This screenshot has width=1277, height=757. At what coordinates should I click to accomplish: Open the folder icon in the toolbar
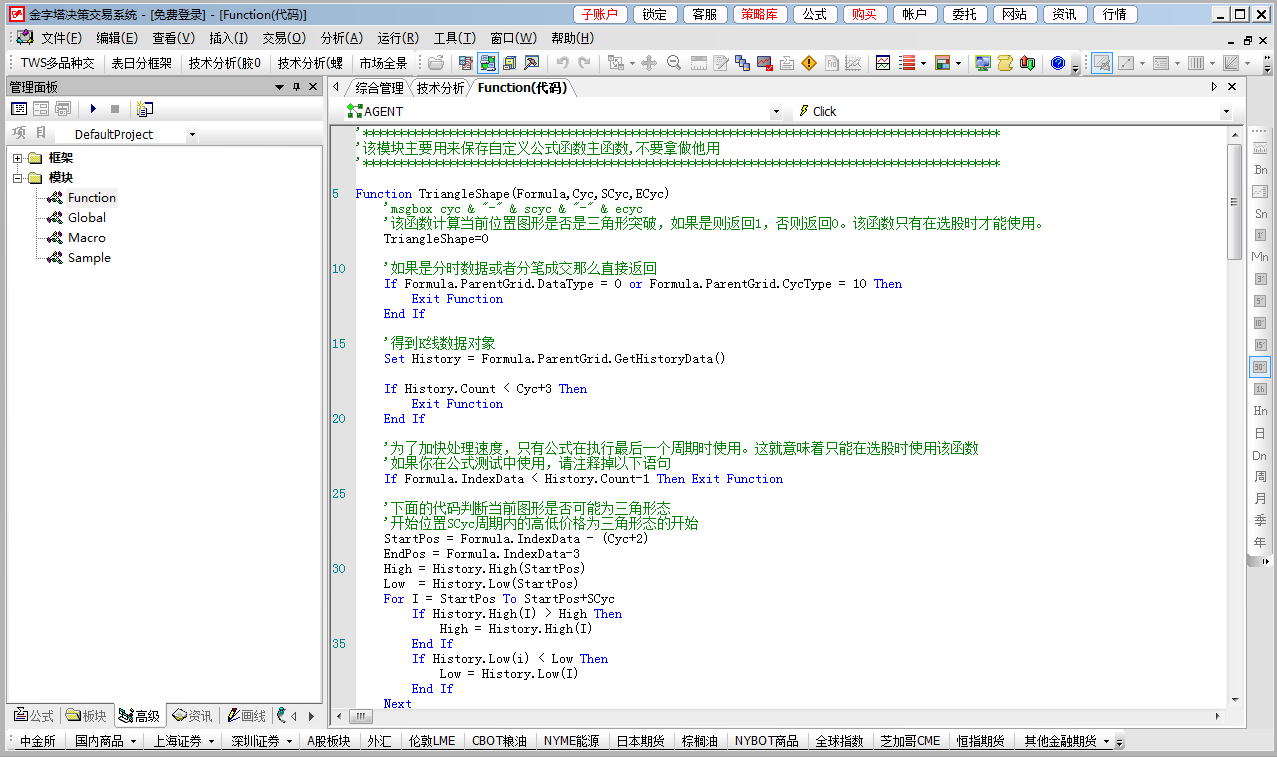[x=436, y=64]
